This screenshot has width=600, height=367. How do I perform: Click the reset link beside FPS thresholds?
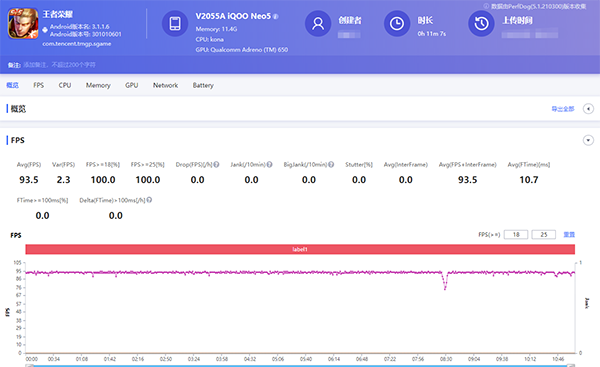pyautogui.click(x=569, y=234)
